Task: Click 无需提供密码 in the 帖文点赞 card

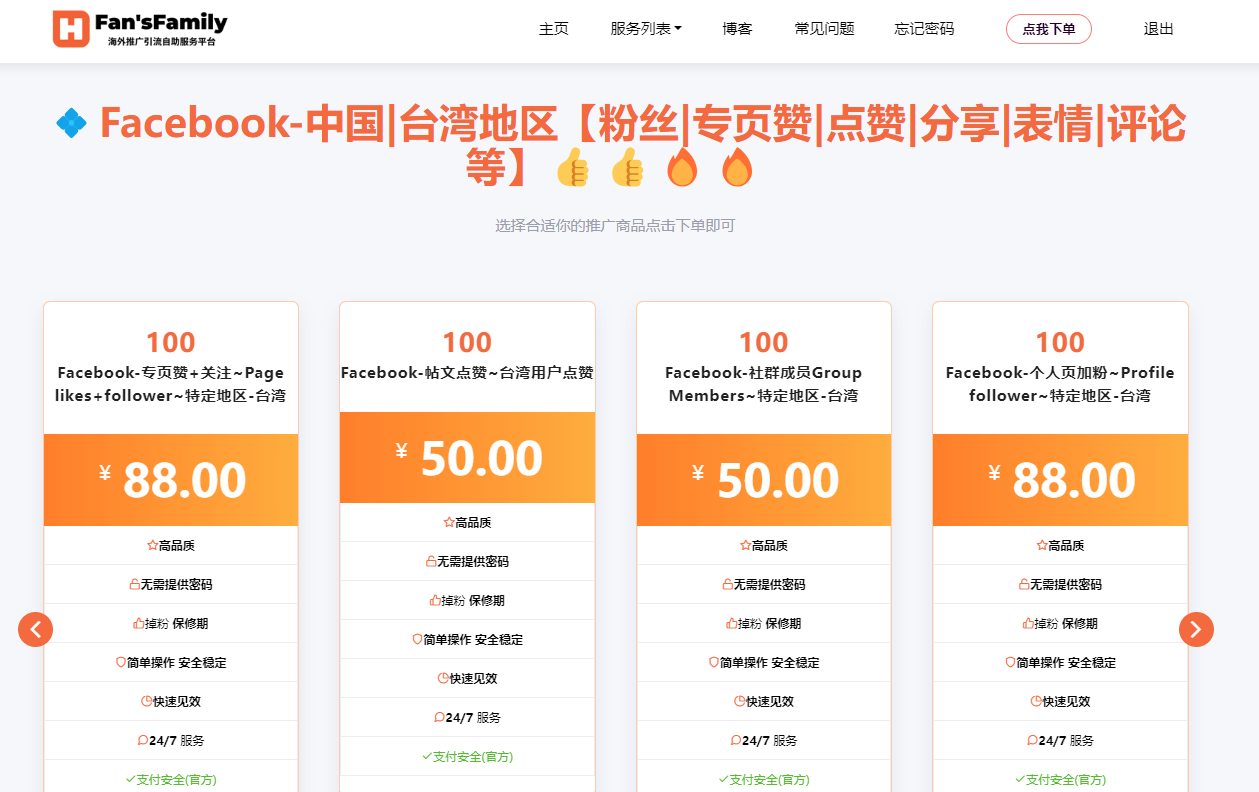Action: point(473,562)
